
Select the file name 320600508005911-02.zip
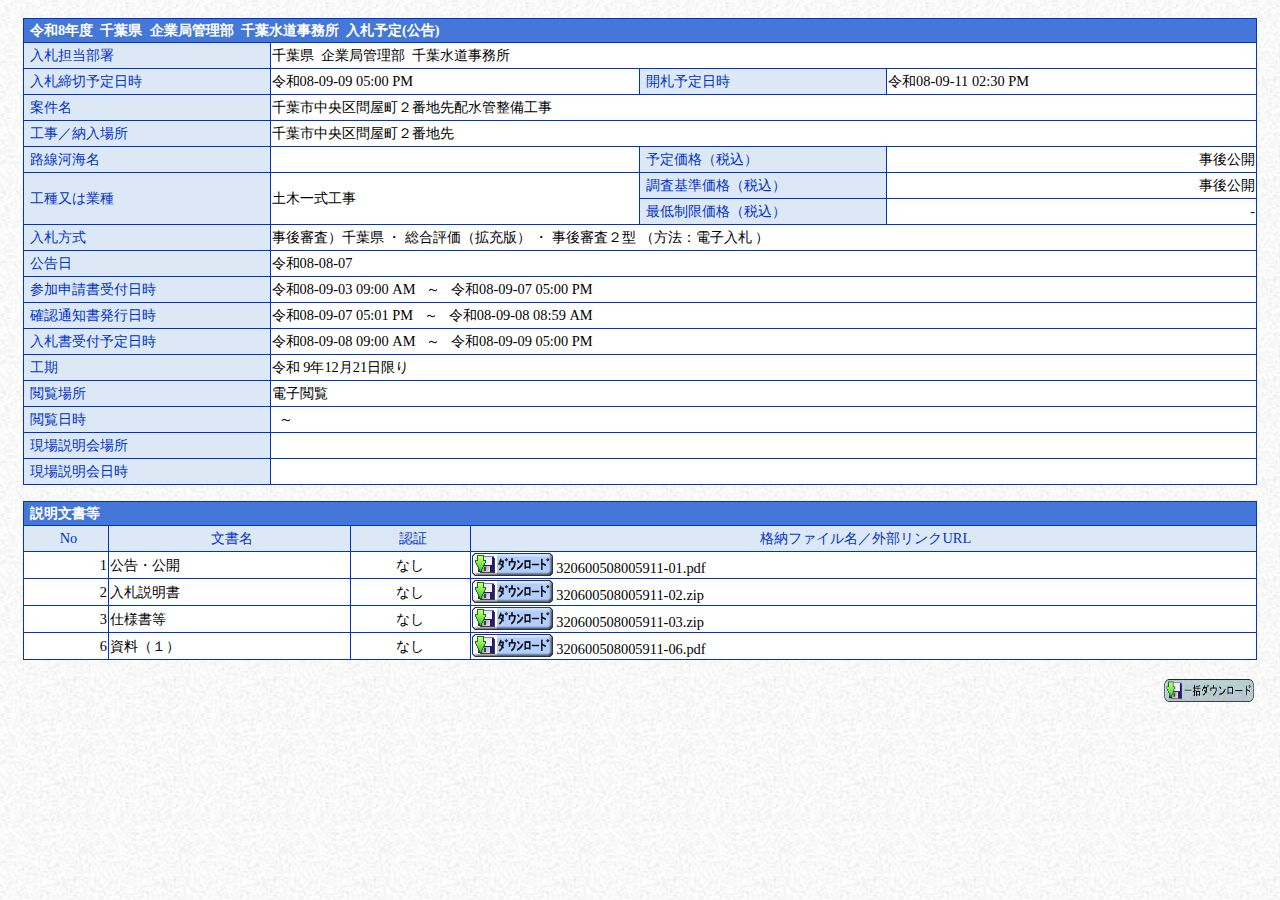pos(629,595)
